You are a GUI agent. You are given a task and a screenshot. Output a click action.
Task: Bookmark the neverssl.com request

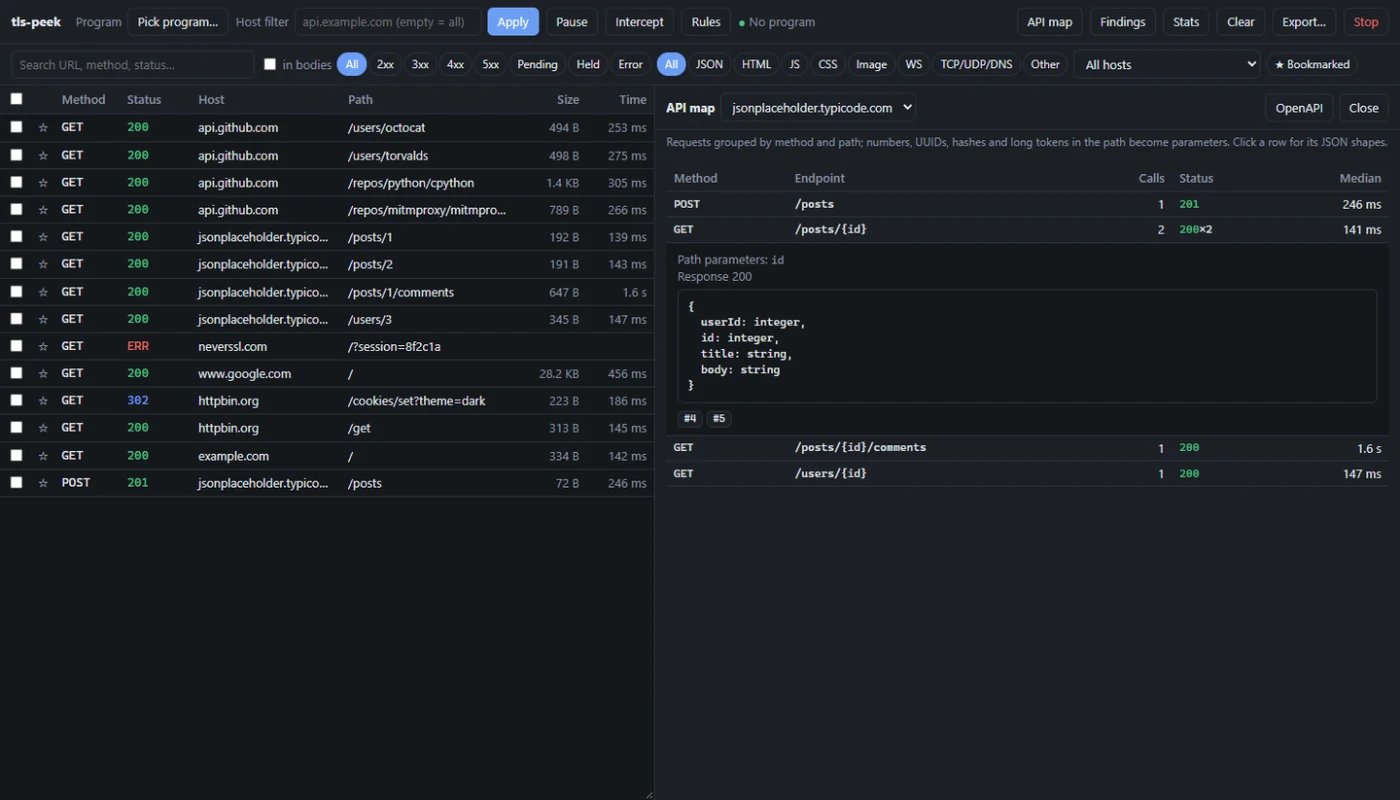point(43,346)
